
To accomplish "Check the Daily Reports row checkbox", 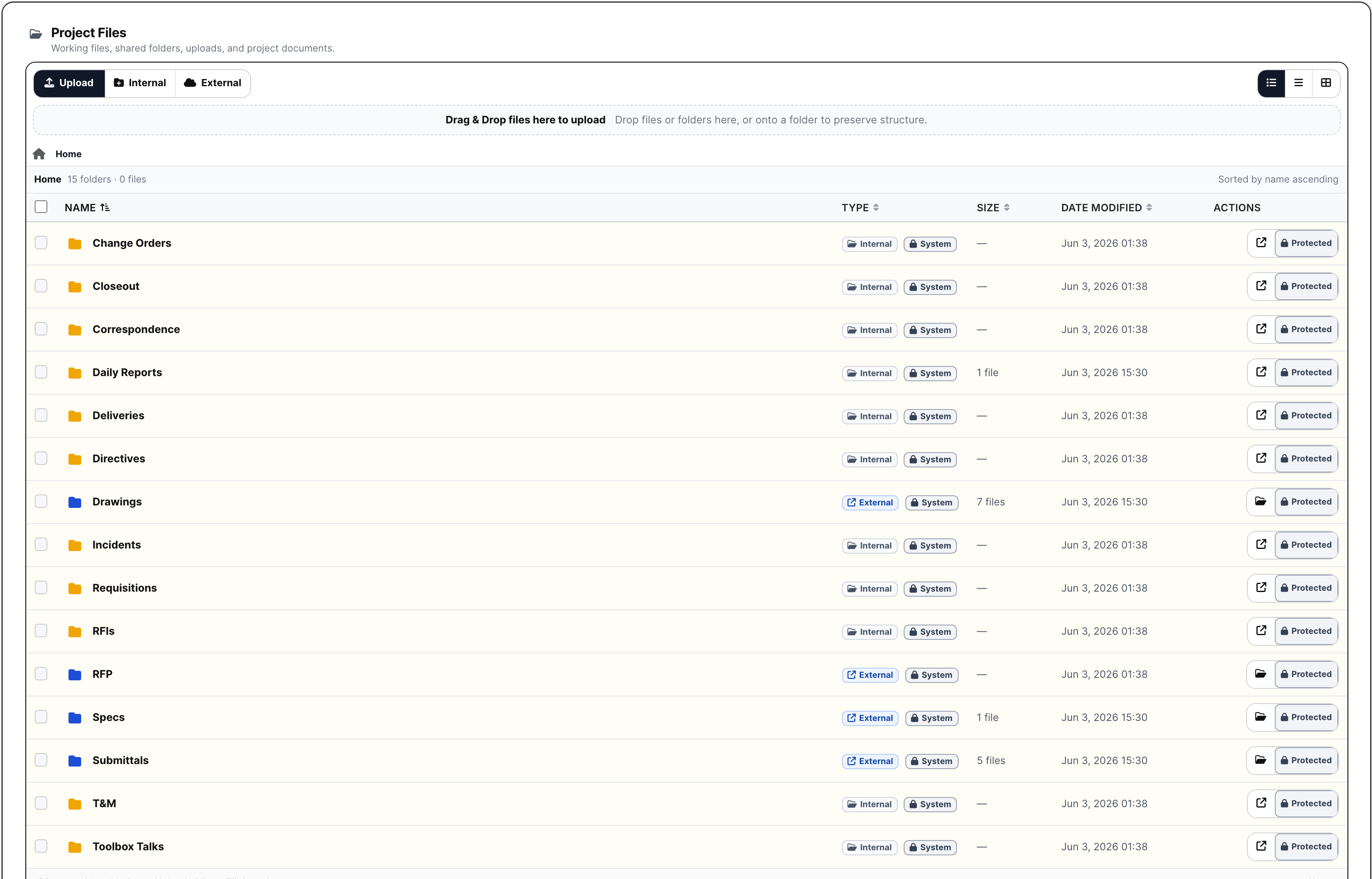I will (x=41, y=372).
